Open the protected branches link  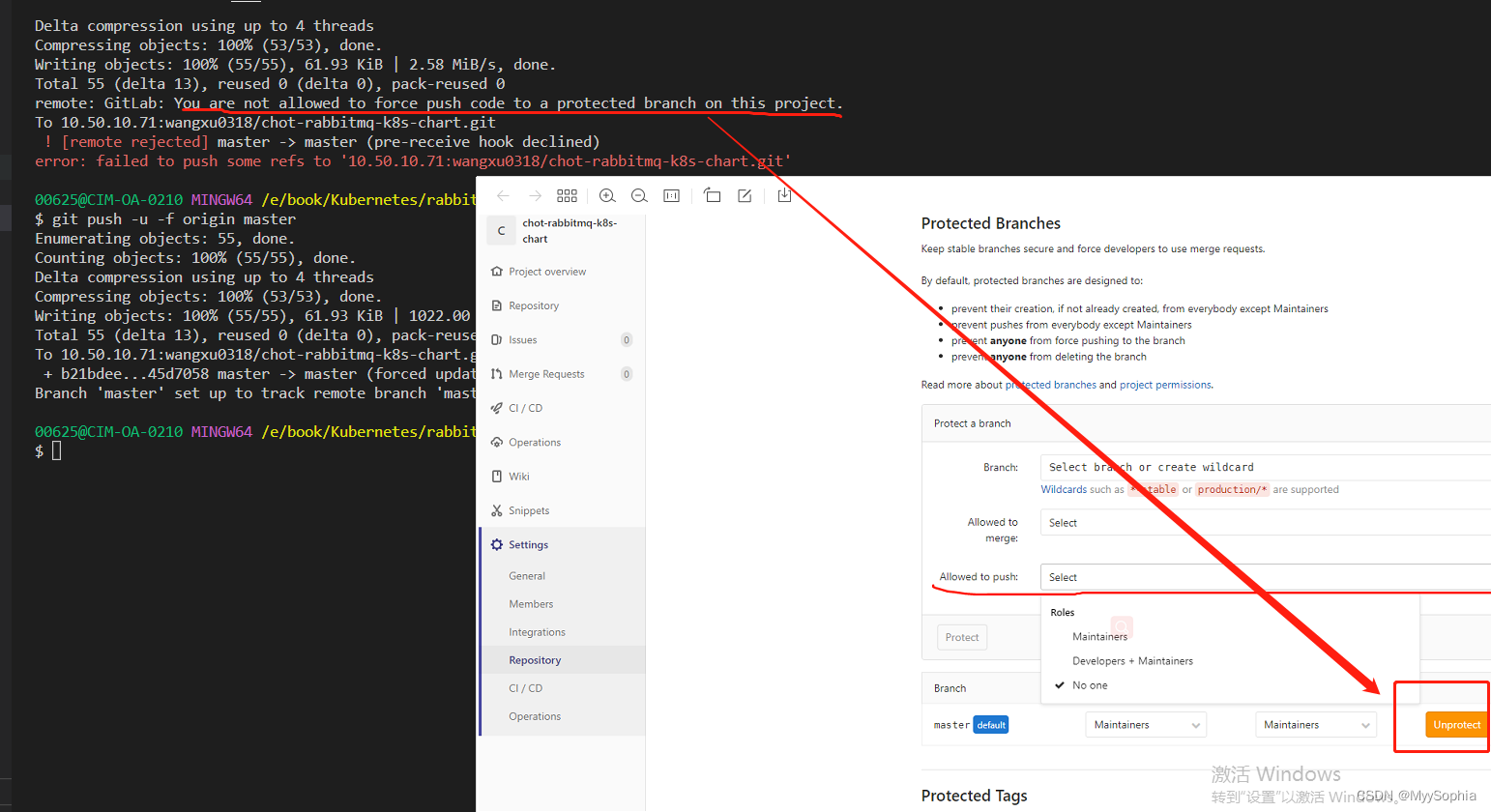(x=1051, y=385)
